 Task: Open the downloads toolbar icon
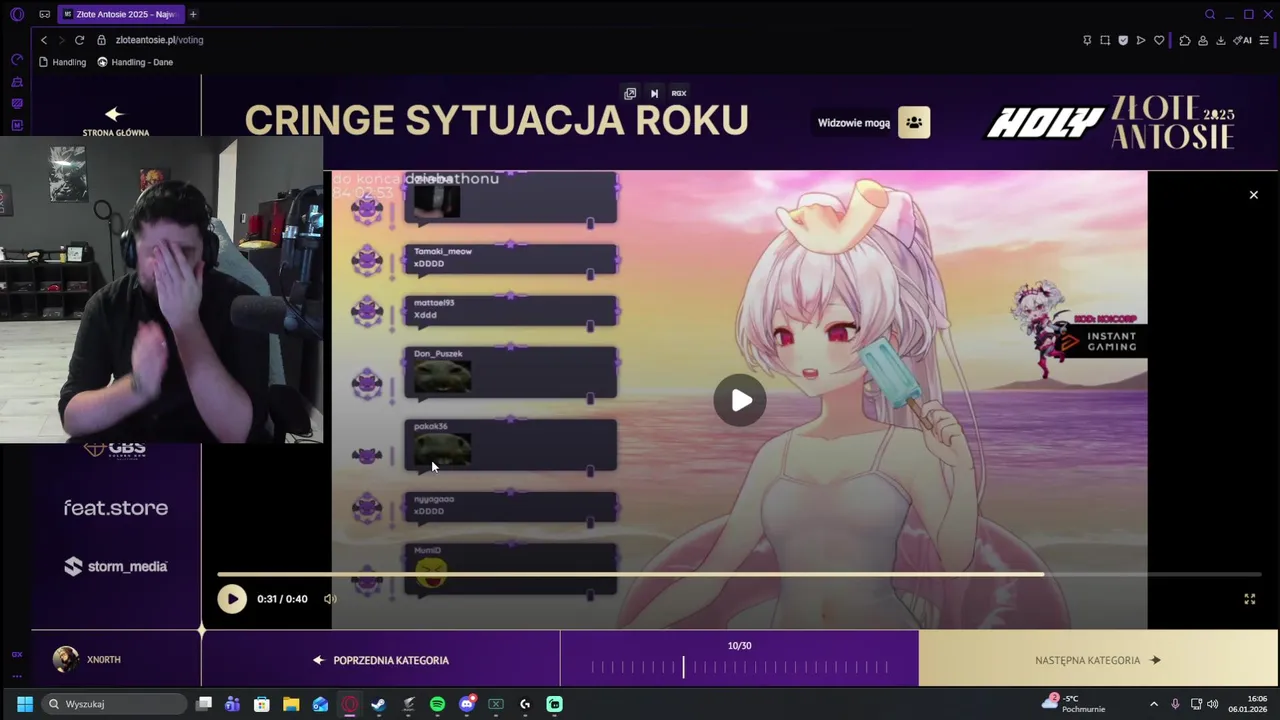tap(1221, 40)
